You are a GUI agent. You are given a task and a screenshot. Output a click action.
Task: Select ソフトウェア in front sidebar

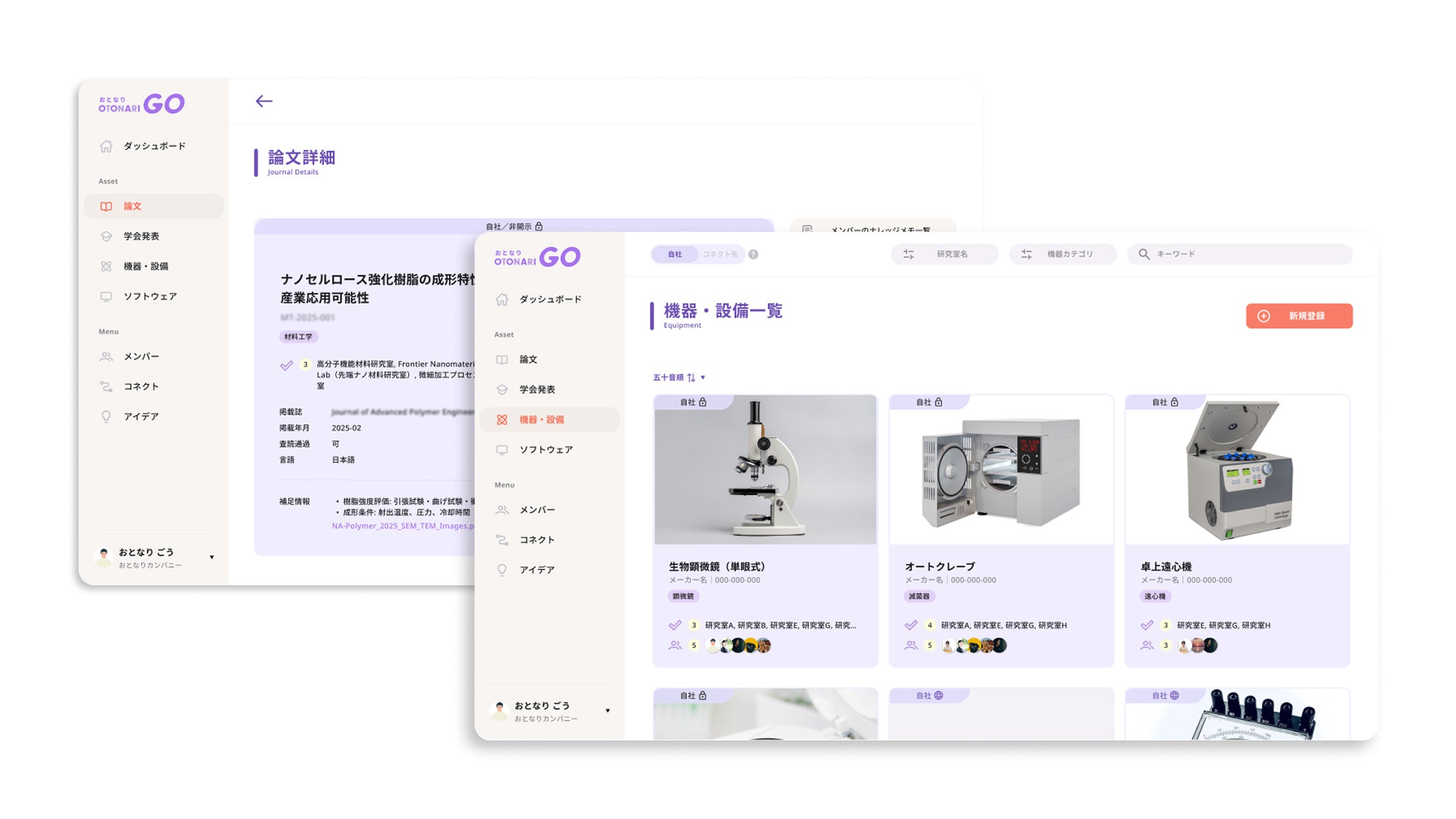click(546, 450)
